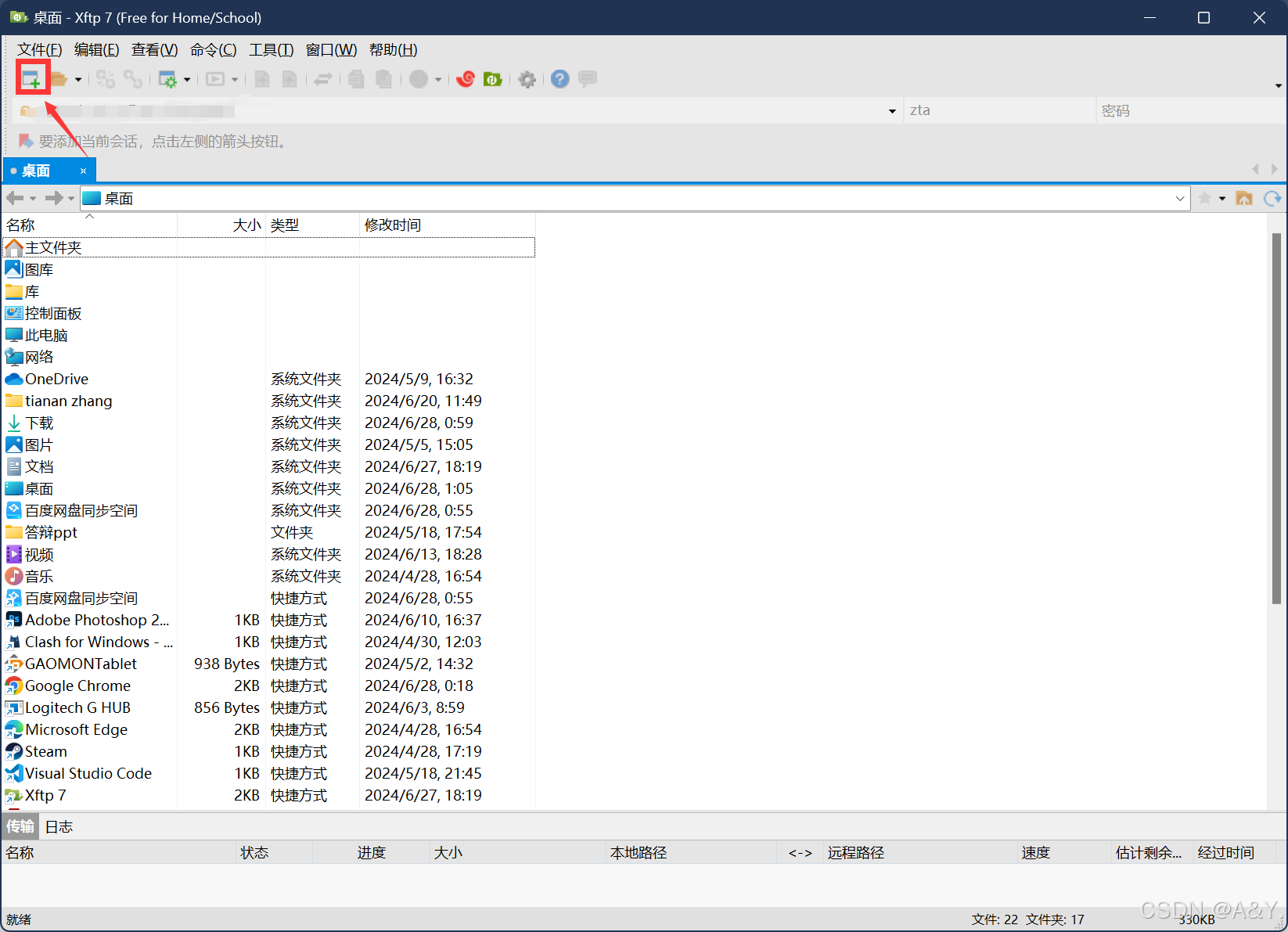The width and height of the screenshot is (1288, 932).
Task: Open the 帮助(H) menu
Action: pyautogui.click(x=393, y=50)
